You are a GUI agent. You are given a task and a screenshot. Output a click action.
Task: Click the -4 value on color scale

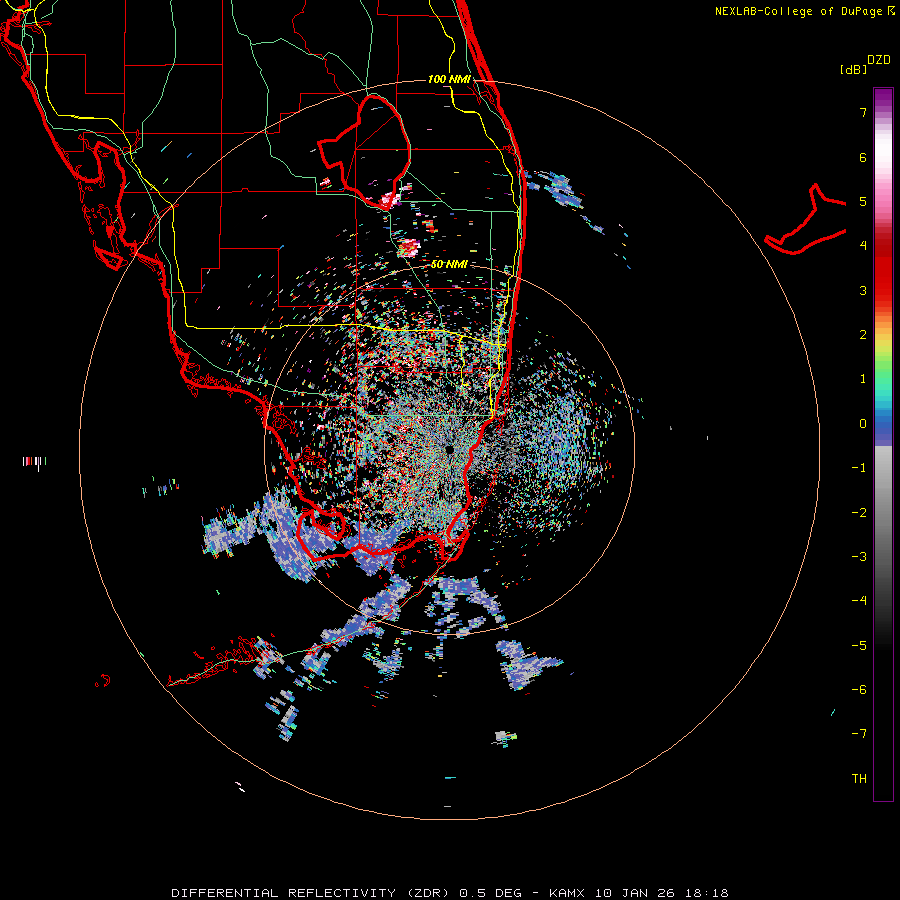tap(859, 601)
